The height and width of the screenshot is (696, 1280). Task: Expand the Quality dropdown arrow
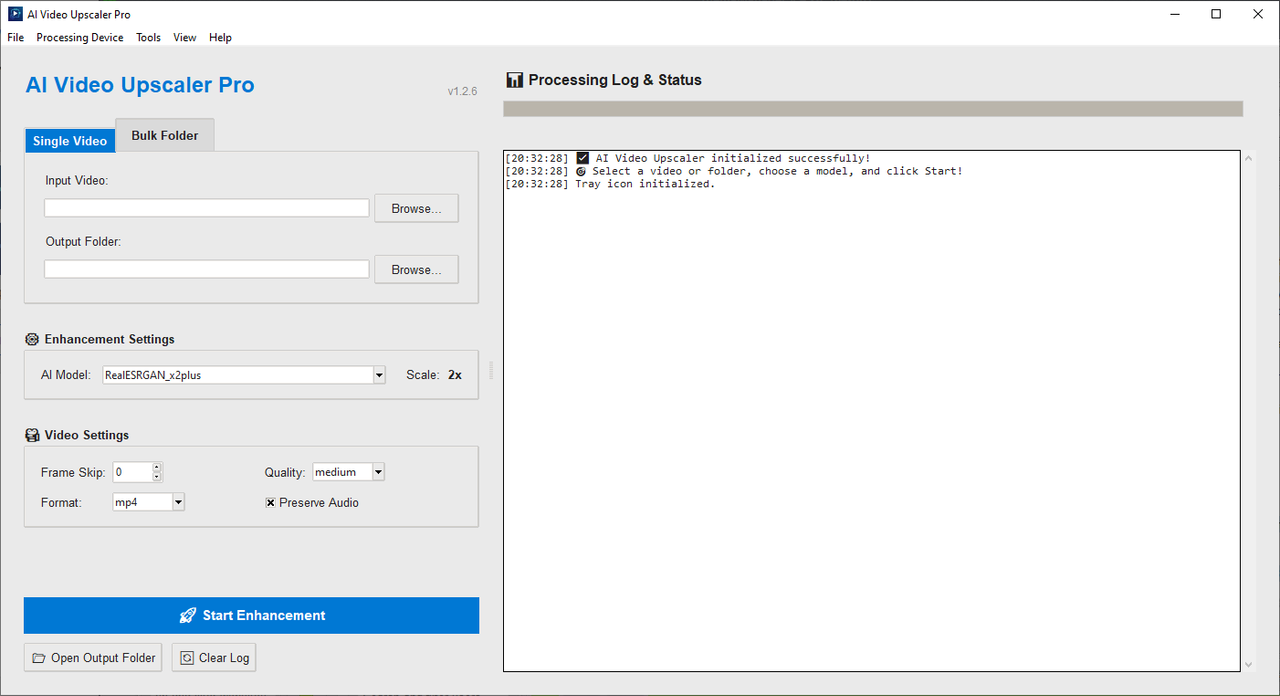coord(378,473)
